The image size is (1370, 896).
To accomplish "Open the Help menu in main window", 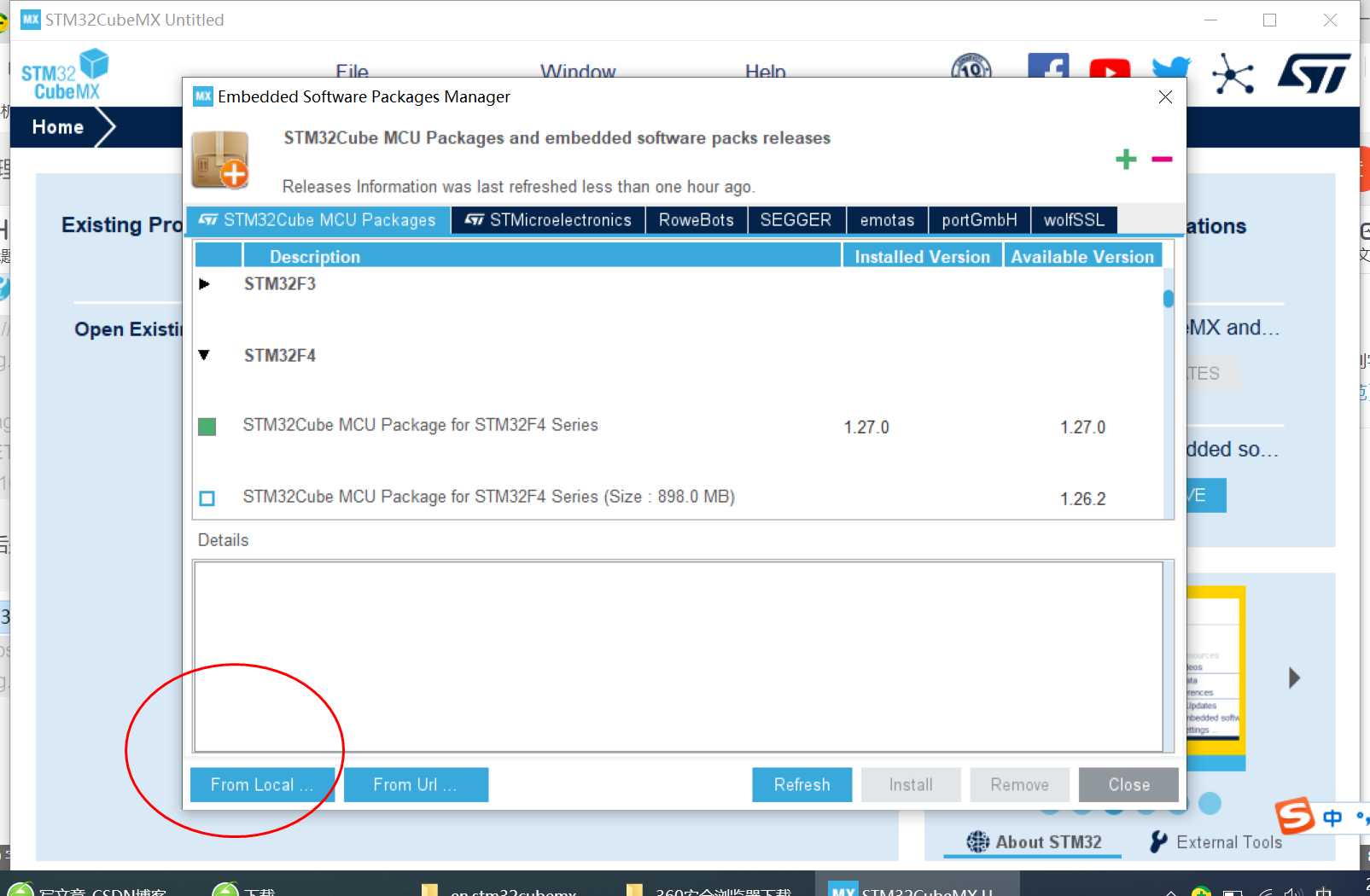I will (765, 72).
